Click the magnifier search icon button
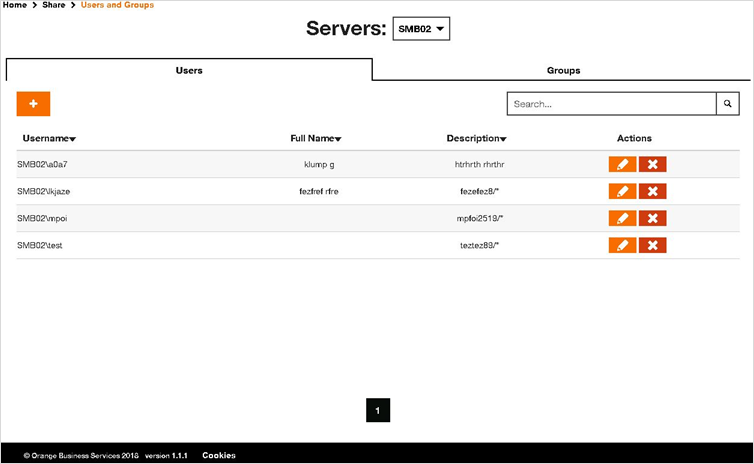This screenshot has height=464, width=754. coord(728,104)
